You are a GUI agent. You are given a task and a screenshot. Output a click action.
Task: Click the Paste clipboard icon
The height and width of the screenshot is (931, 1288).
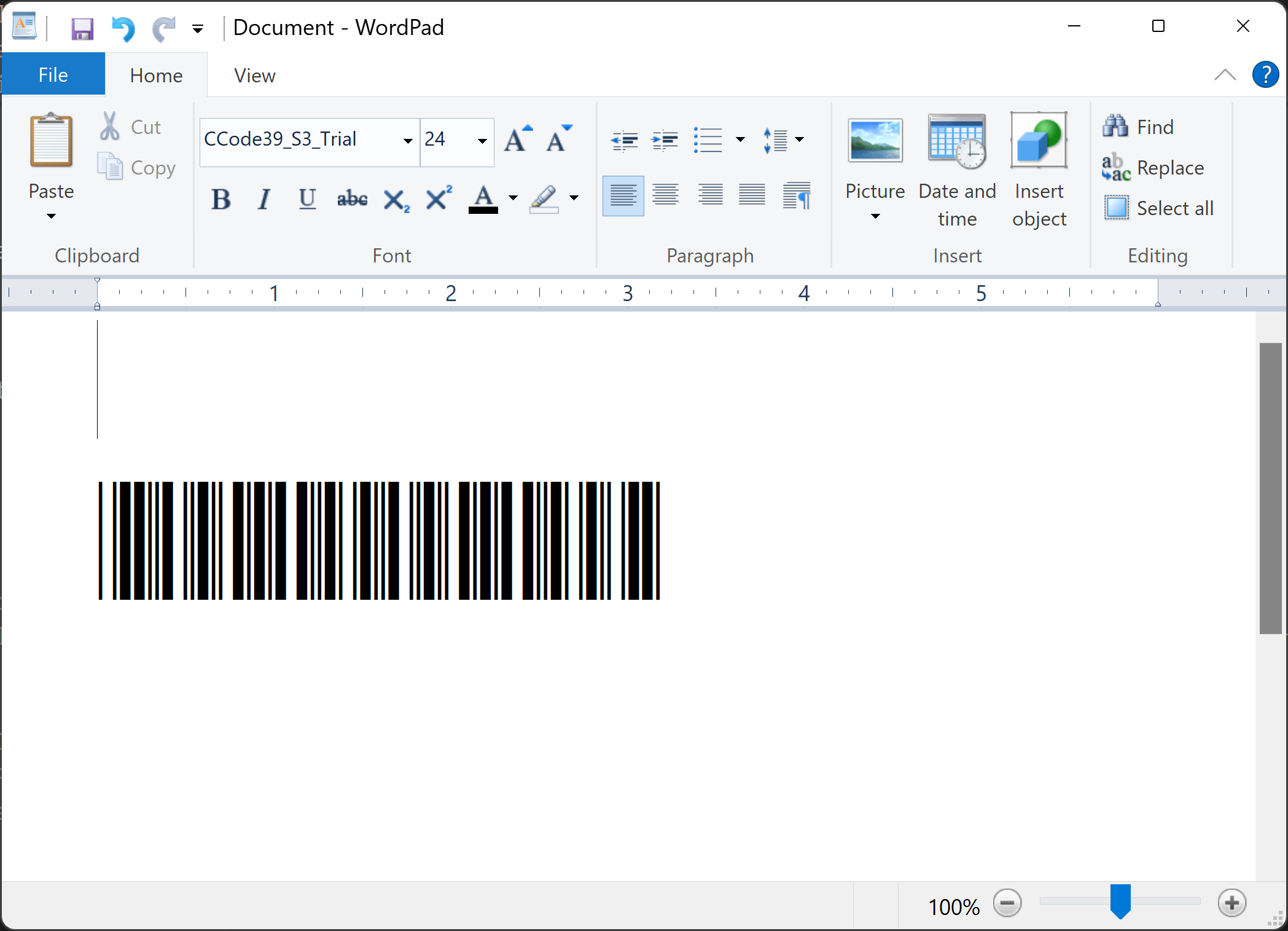[52, 140]
